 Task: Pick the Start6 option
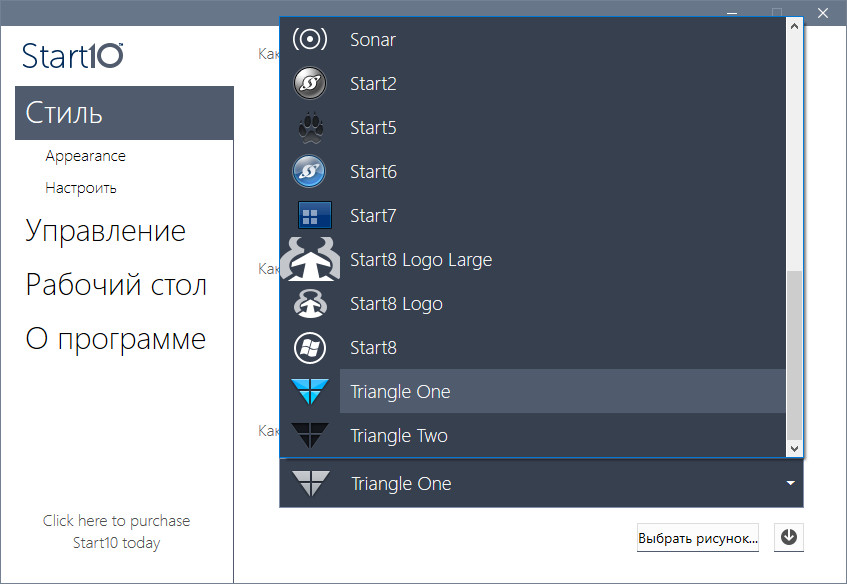coord(533,171)
